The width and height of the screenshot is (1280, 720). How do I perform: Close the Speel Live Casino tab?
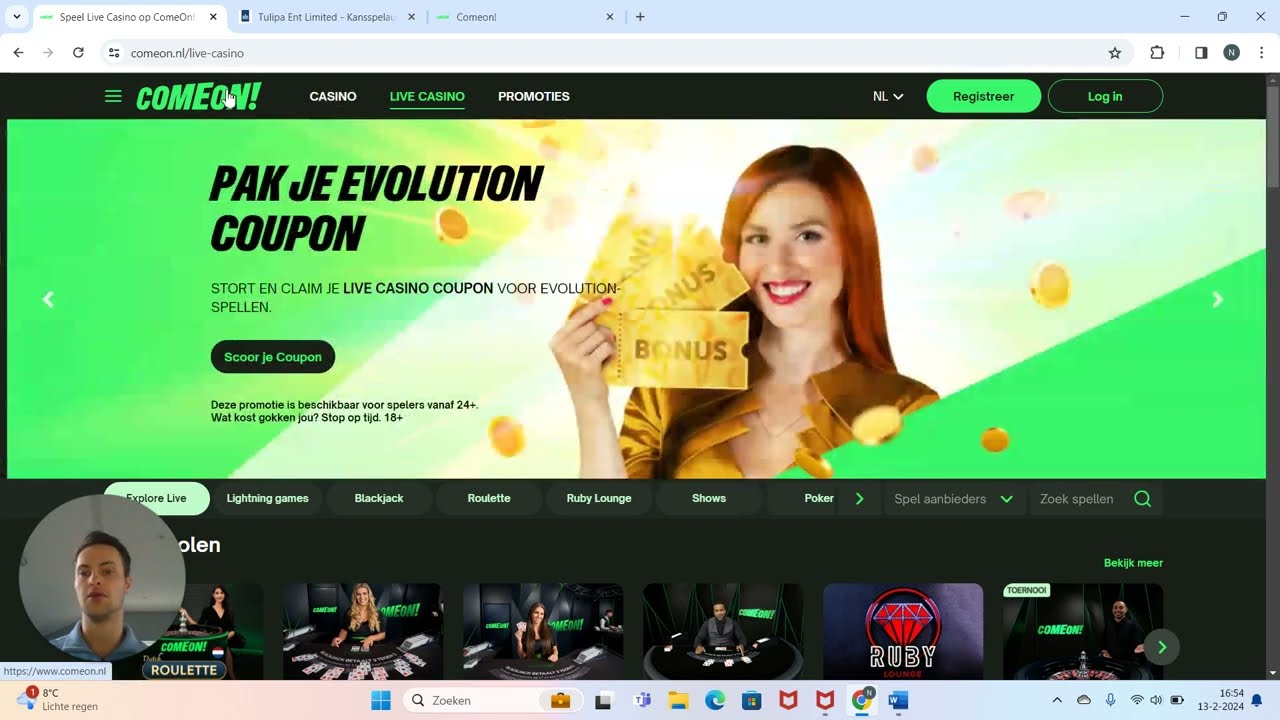pos(213,17)
